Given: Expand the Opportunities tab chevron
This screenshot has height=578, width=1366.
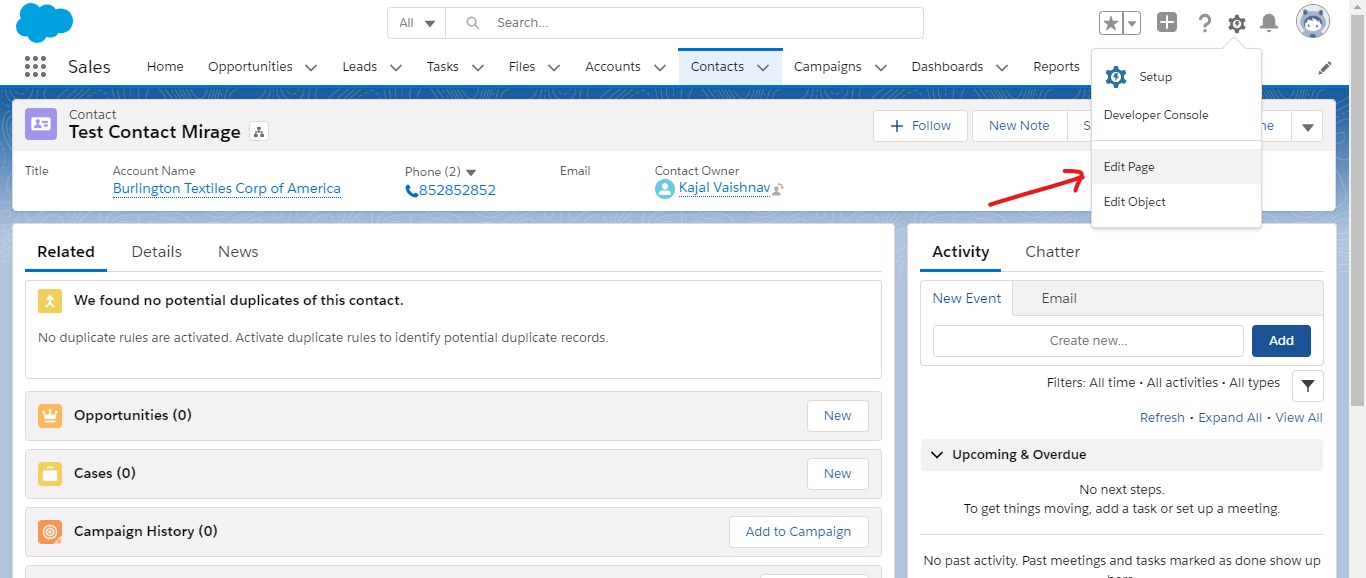Looking at the screenshot, I should (x=311, y=68).
